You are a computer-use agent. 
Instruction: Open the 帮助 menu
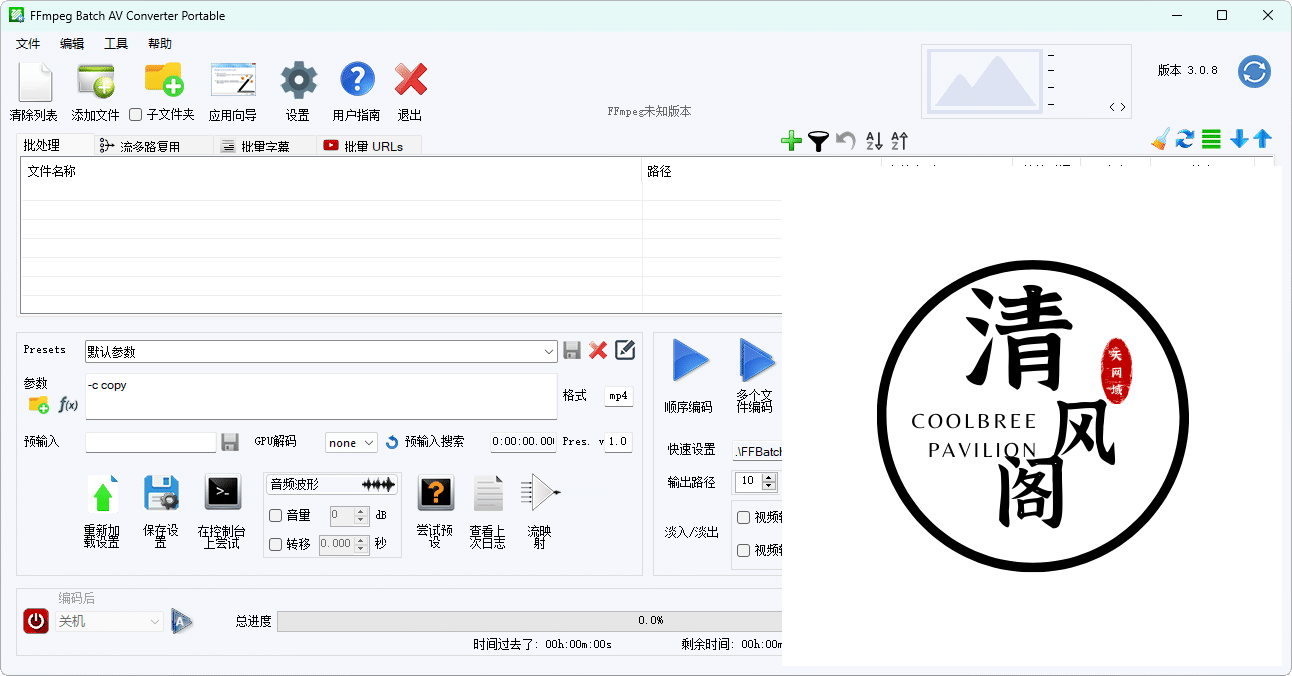coord(160,44)
